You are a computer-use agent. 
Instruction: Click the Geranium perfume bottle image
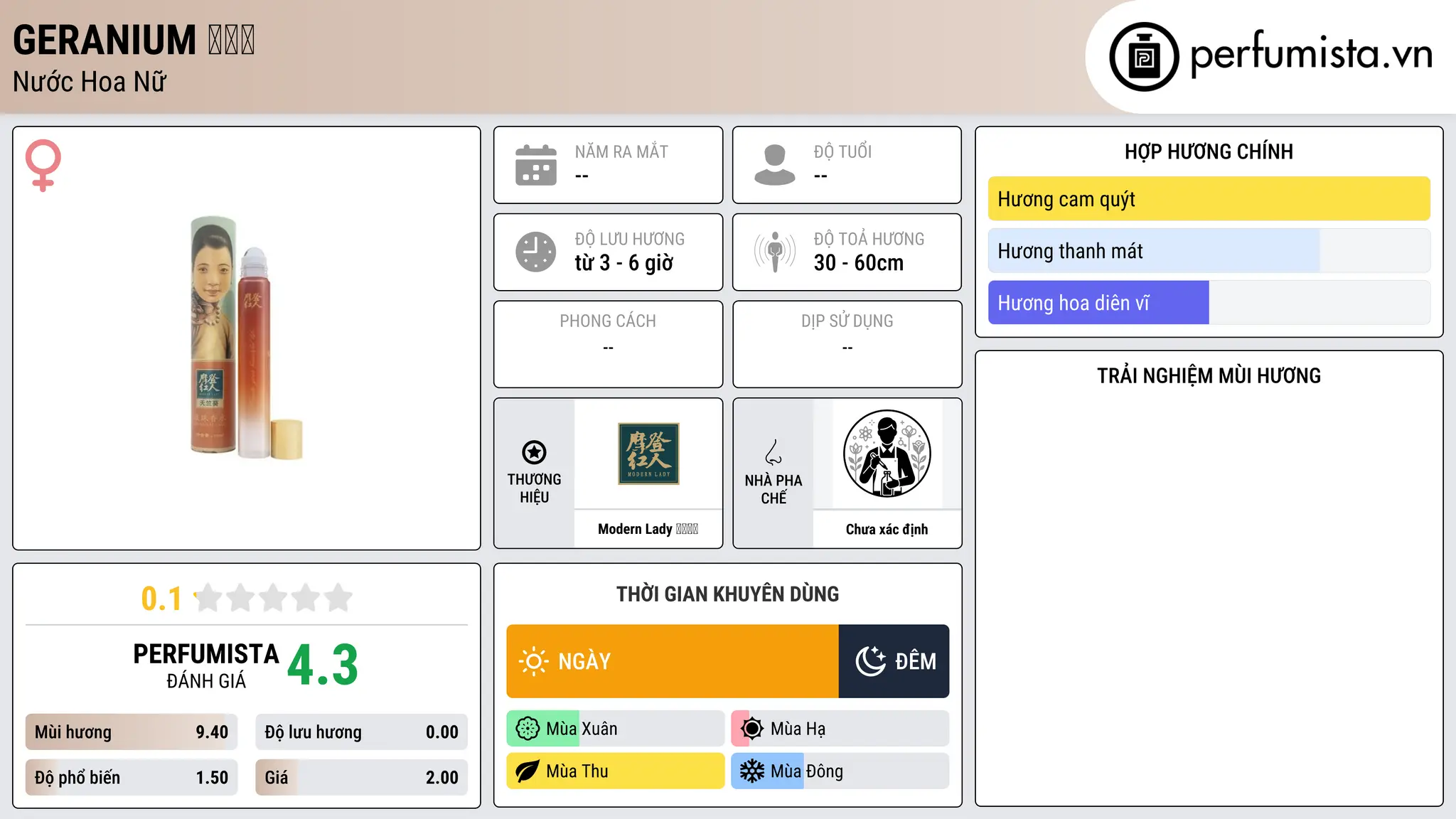(x=247, y=338)
